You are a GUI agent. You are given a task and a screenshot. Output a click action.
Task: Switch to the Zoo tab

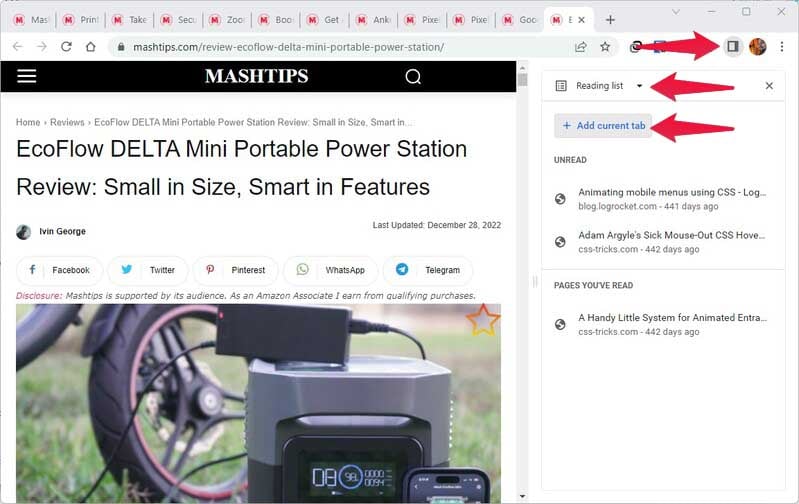227,20
